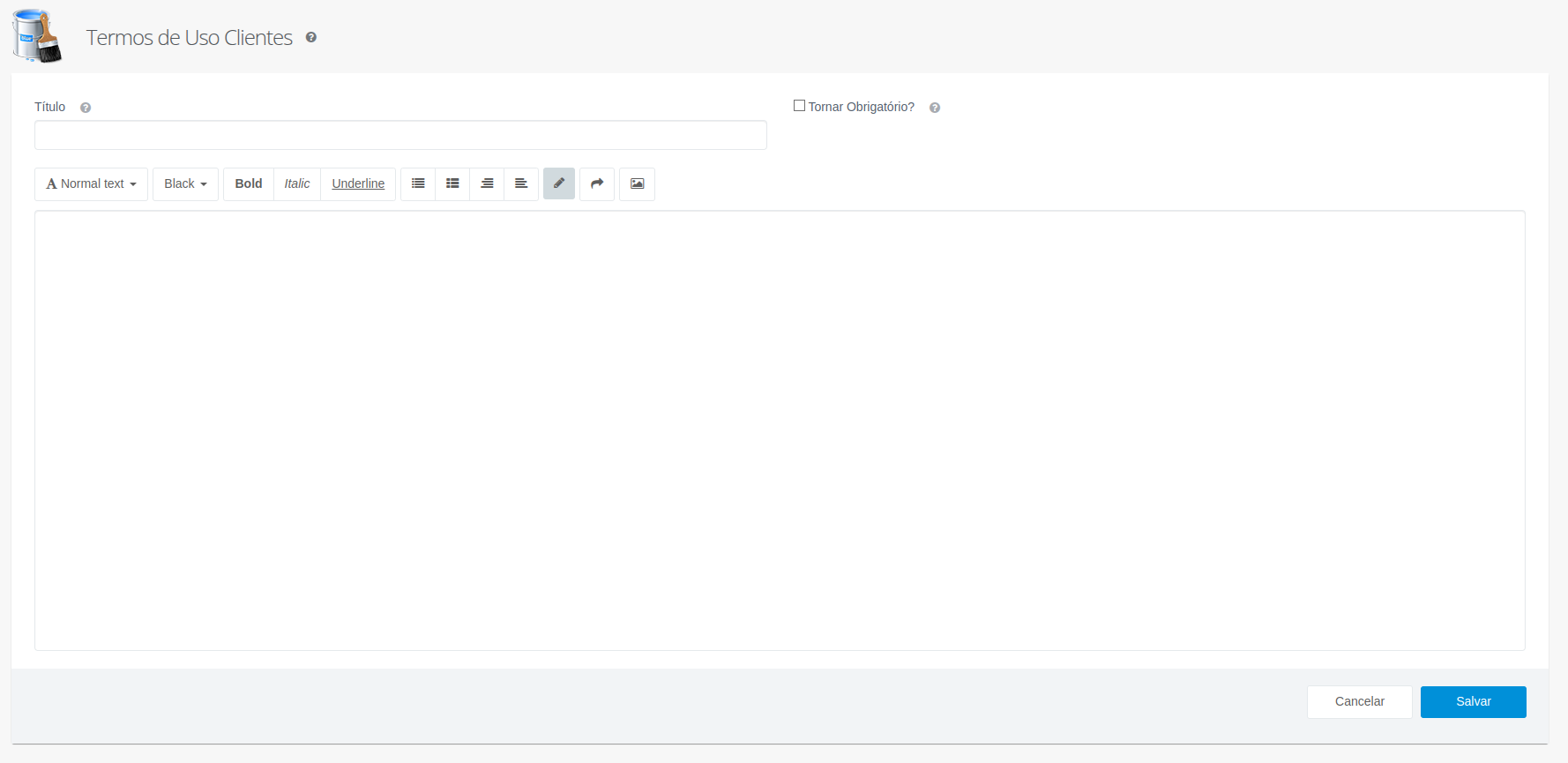This screenshot has height=763, width=1568.
Task: Open the Normal text style dropdown
Action: pyautogui.click(x=92, y=183)
